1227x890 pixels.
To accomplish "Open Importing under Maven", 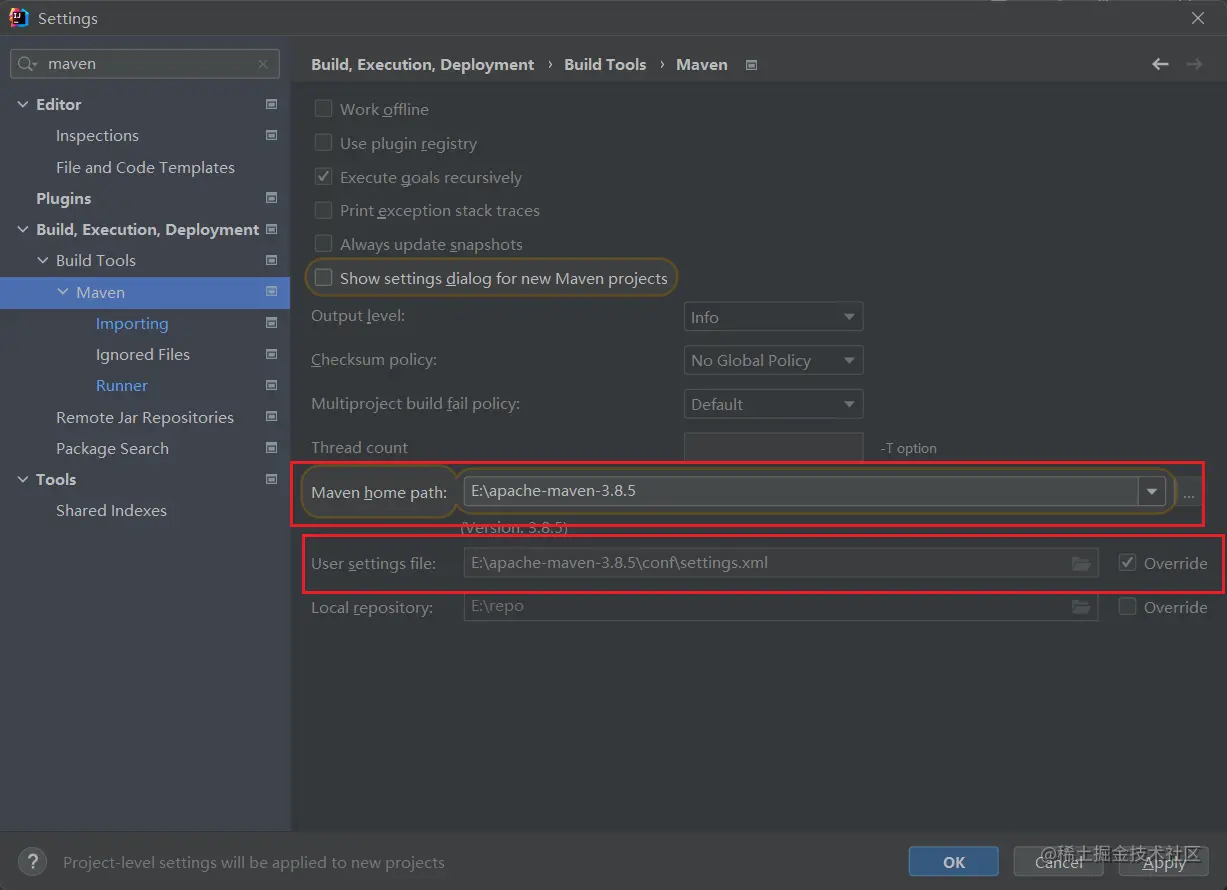I will pyautogui.click(x=132, y=323).
